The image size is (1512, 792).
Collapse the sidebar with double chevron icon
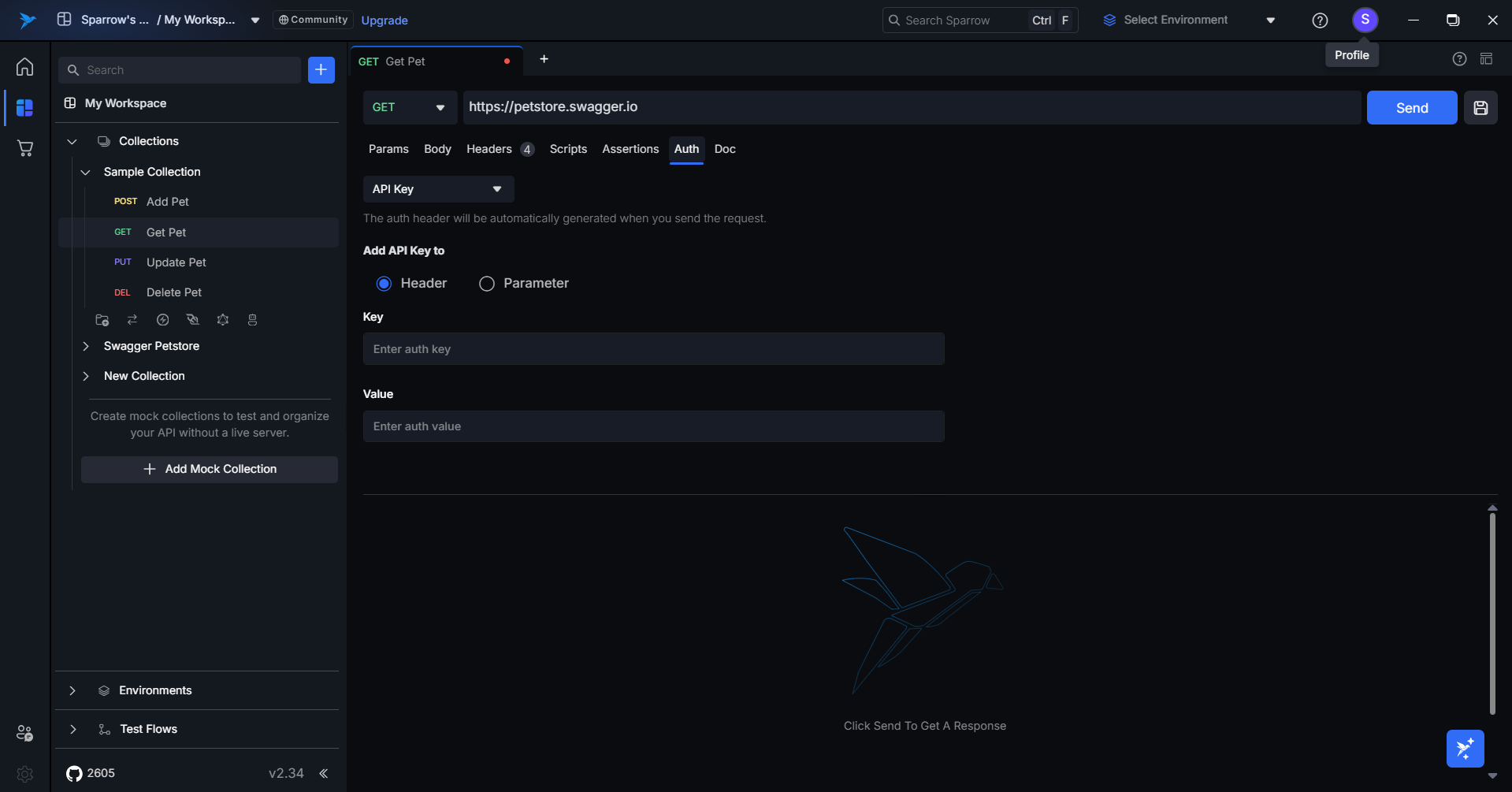[323, 773]
